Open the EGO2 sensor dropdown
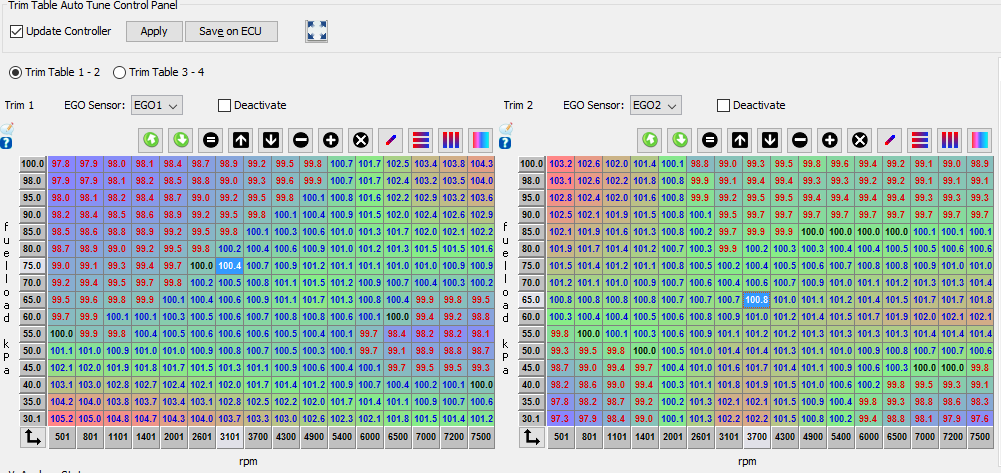The height and width of the screenshot is (473, 1001). point(656,105)
